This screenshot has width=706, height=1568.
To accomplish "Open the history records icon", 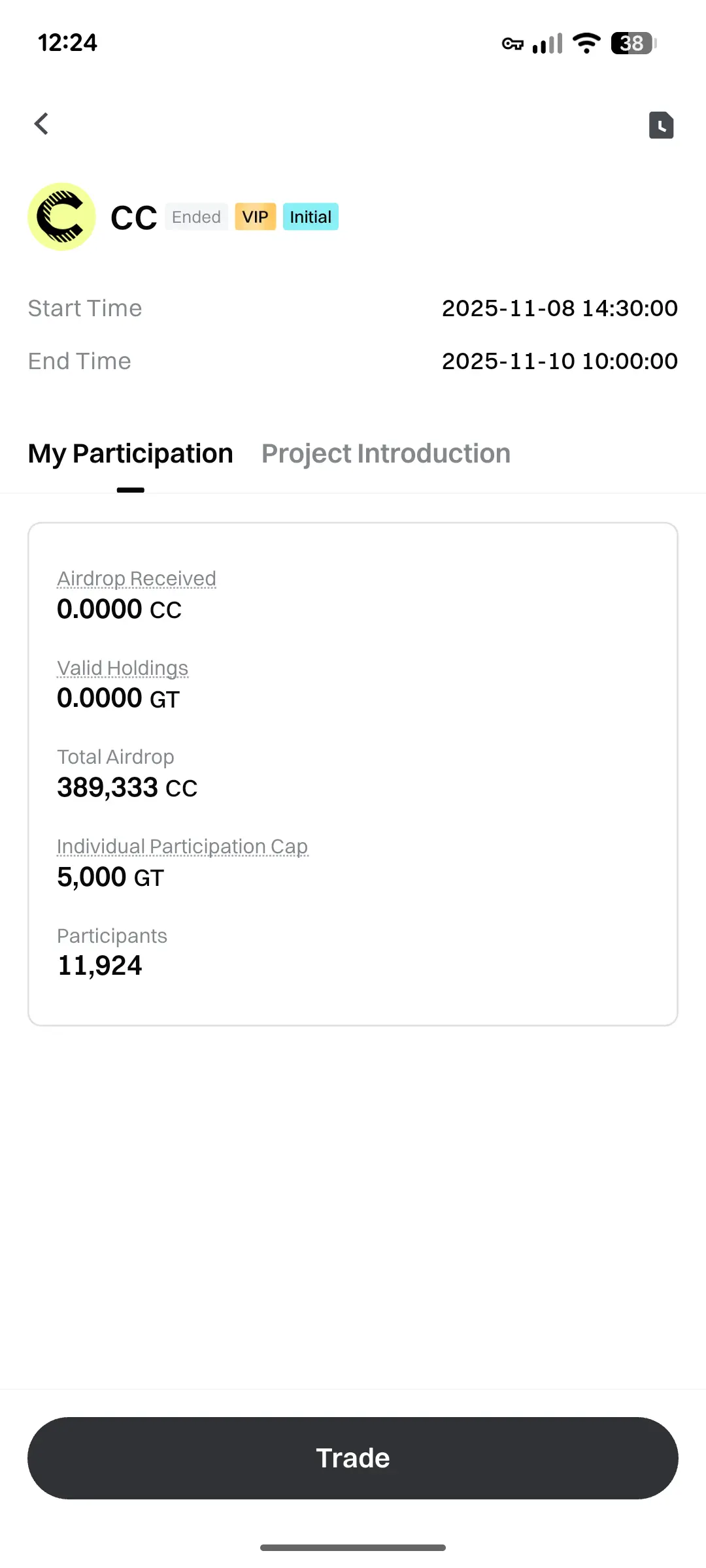I will [x=661, y=125].
